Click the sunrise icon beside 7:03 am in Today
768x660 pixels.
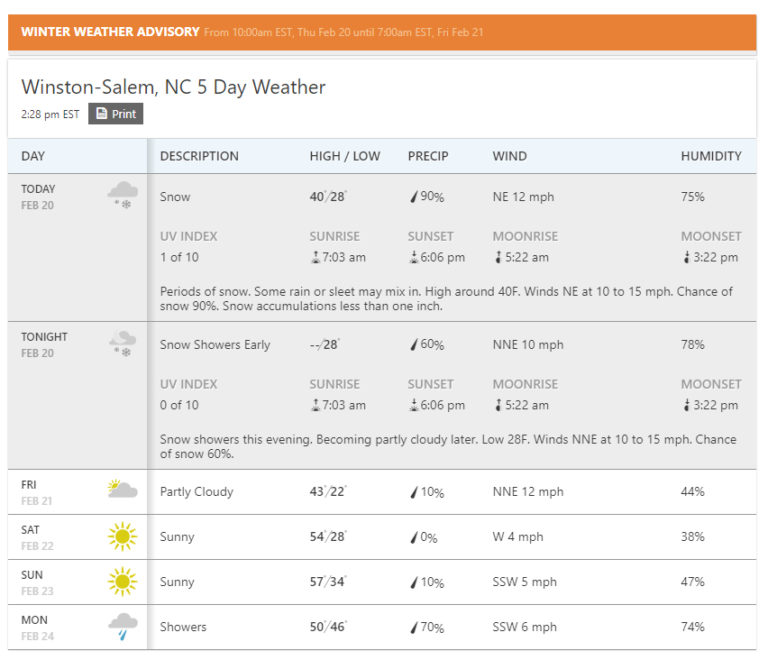coord(315,258)
